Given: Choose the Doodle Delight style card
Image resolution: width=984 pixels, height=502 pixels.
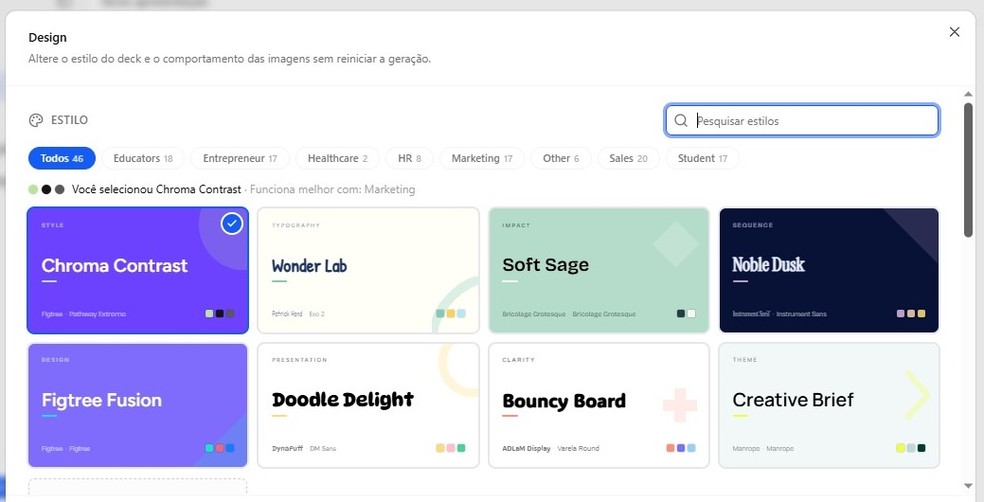Looking at the screenshot, I should [x=368, y=405].
